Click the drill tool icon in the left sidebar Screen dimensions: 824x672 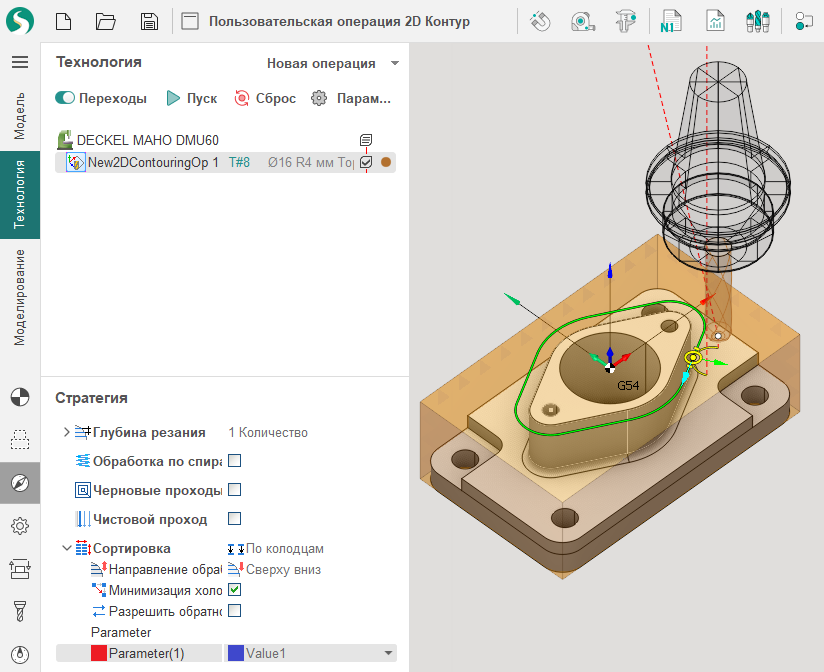pyautogui.click(x=20, y=611)
